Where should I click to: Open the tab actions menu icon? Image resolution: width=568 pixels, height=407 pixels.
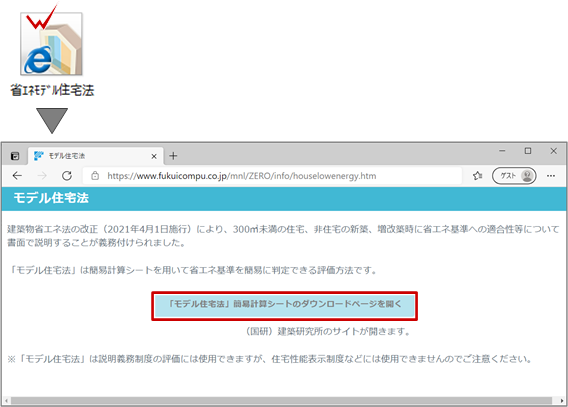coord(15,156)
